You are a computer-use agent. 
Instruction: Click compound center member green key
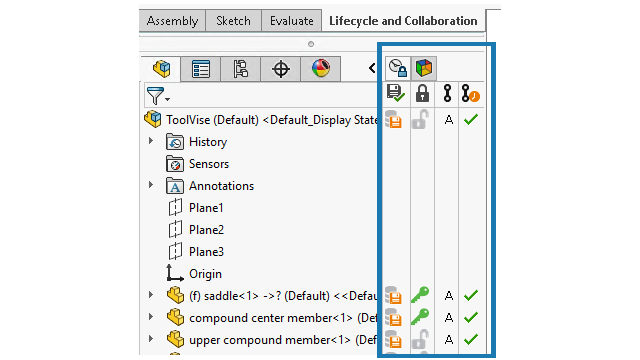(420, 317)
